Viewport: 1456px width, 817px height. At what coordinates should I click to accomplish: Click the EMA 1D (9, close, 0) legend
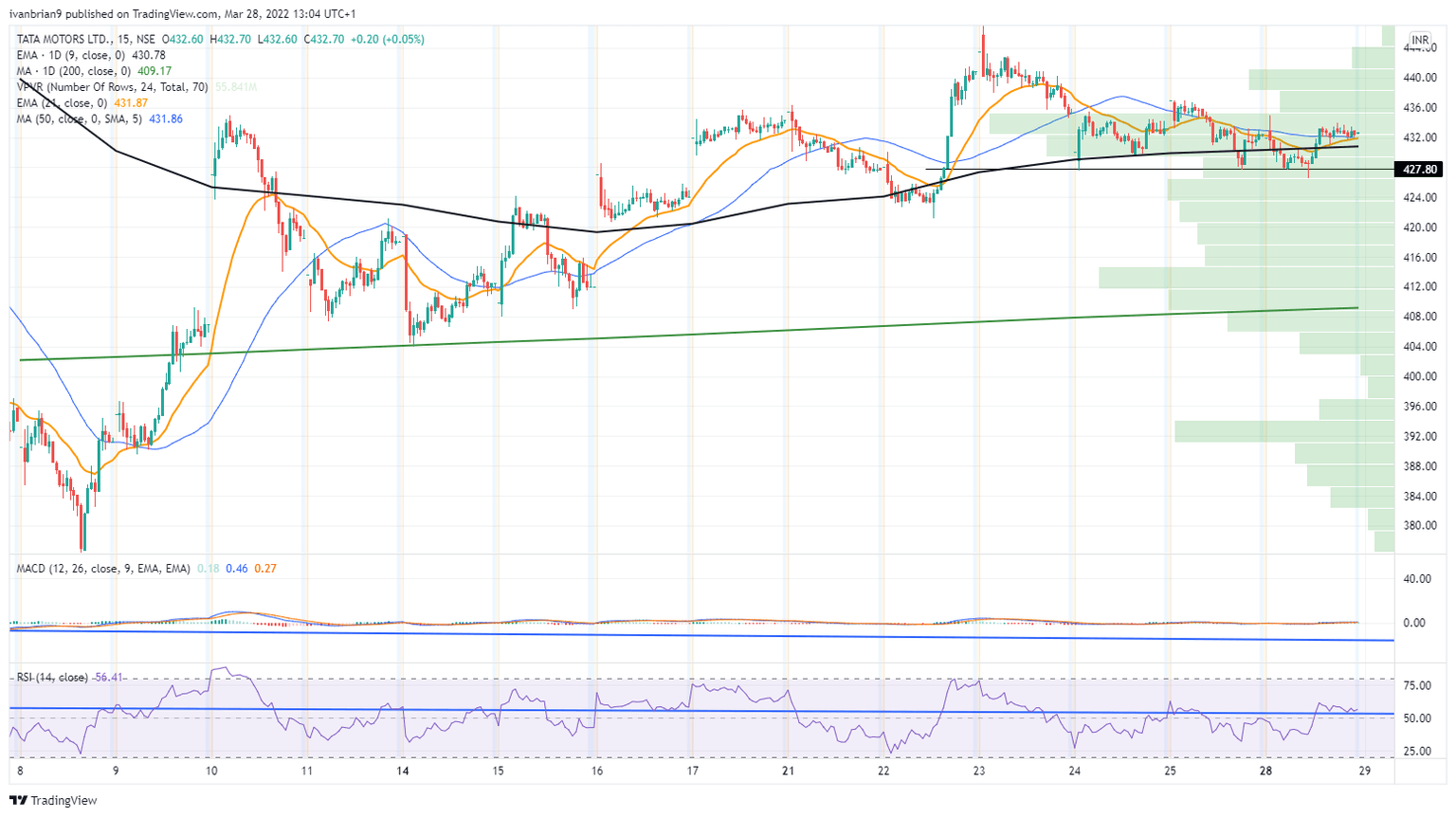click(x=91, y=55)
